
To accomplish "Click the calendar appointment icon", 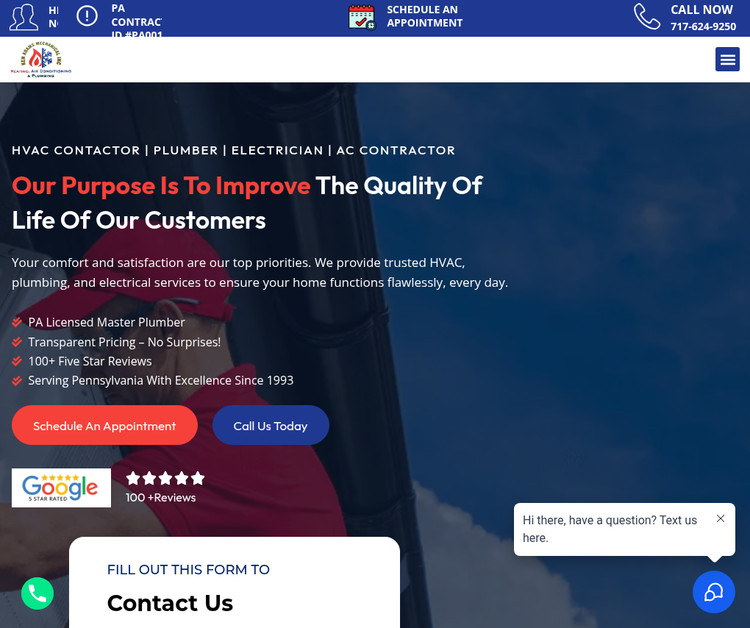I will [362, 17].
